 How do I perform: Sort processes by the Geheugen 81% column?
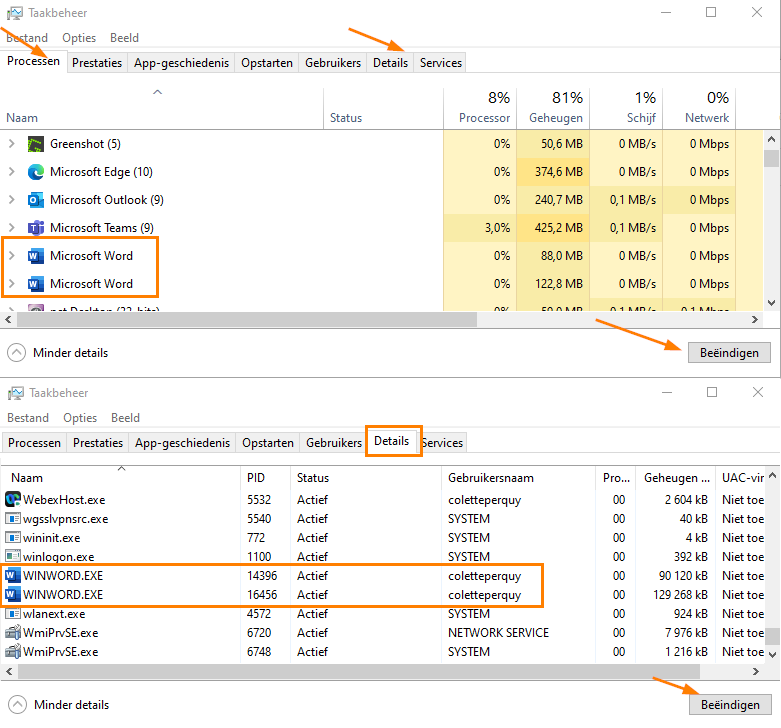pos(553,108)
